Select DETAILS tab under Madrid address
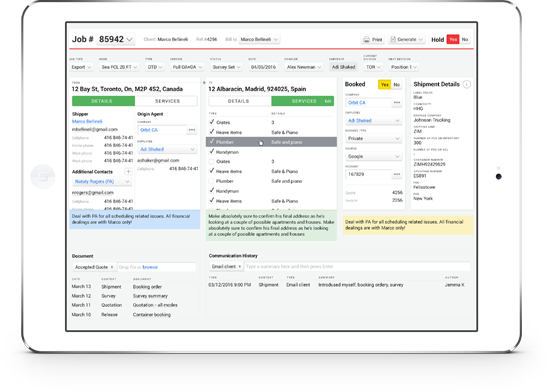The height and width of the screenshot is (391, 547). 240,101
